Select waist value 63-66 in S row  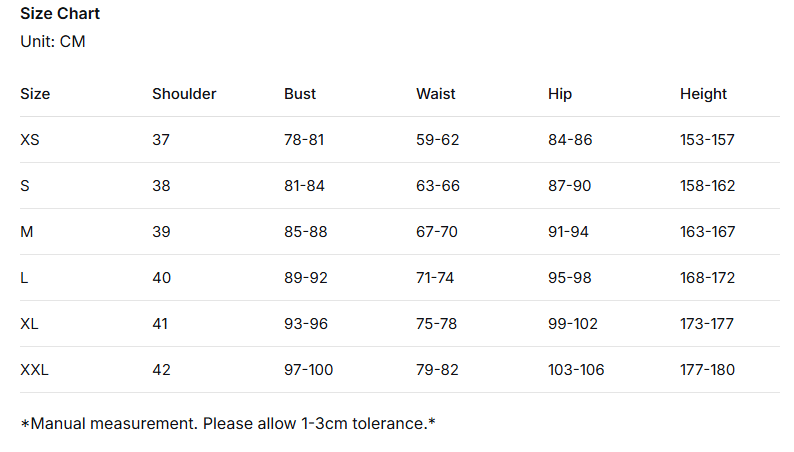point(437,186)
